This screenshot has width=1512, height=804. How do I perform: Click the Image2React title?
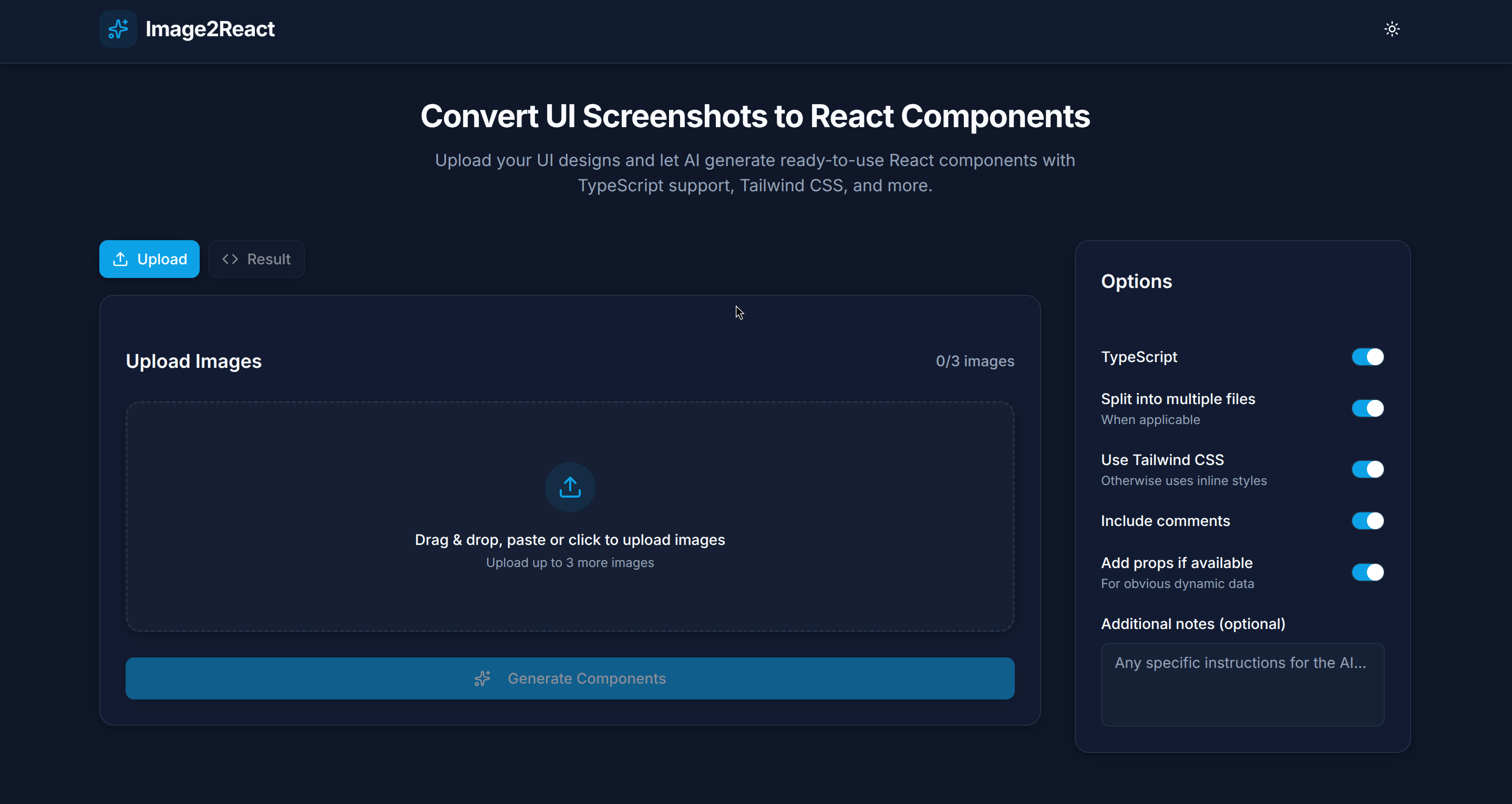point(210,29)
